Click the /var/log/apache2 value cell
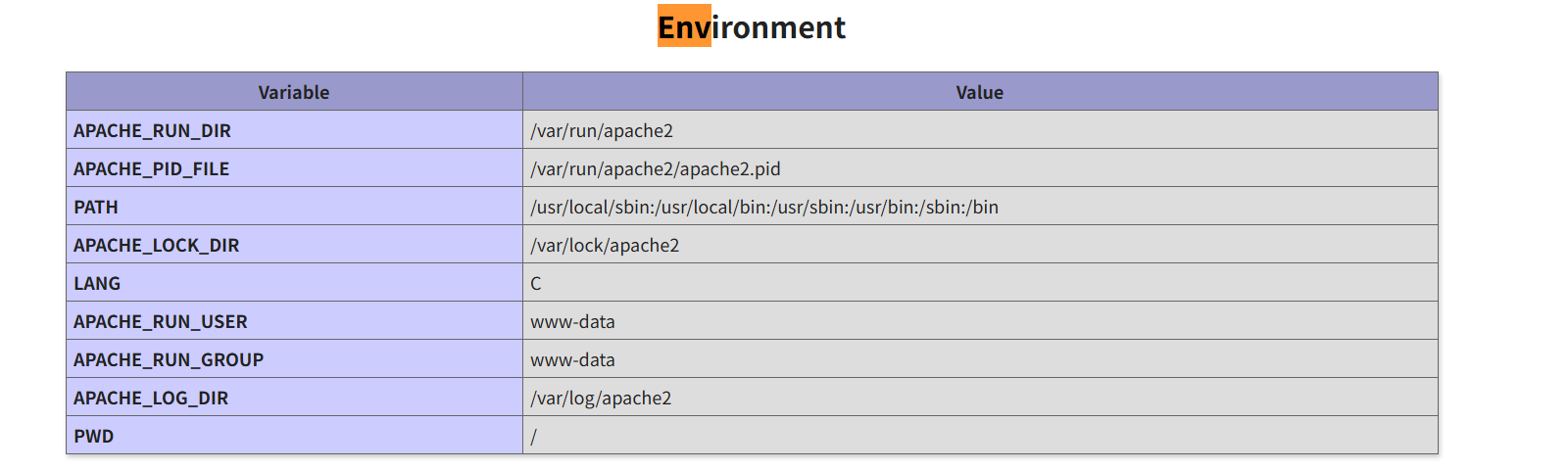Viewport: 1568px width, 470px height. [x=601, y=398]
